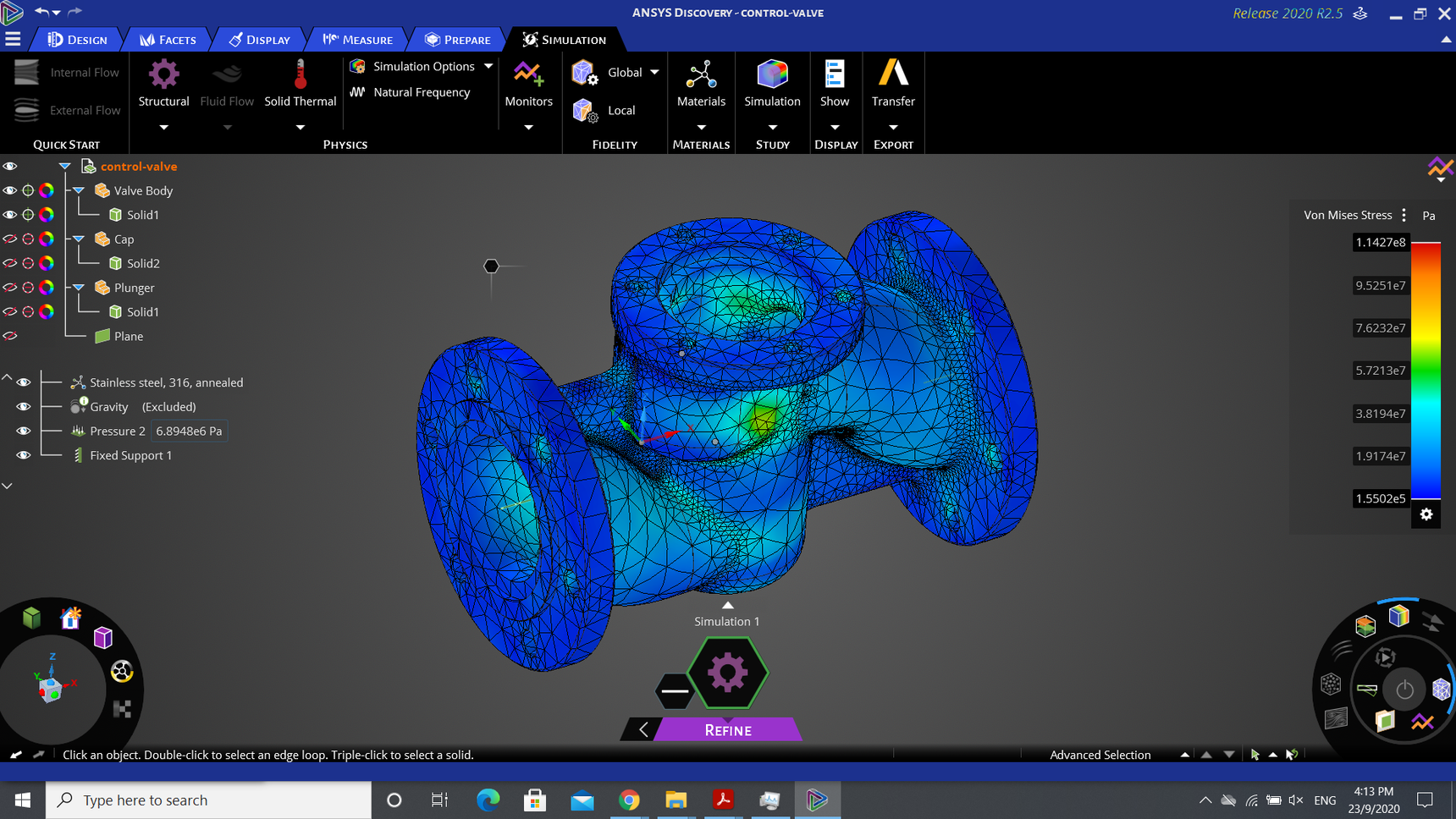Click the Simulation Options icon
This screenshot has height=819, width=1456.
(357, 66)
